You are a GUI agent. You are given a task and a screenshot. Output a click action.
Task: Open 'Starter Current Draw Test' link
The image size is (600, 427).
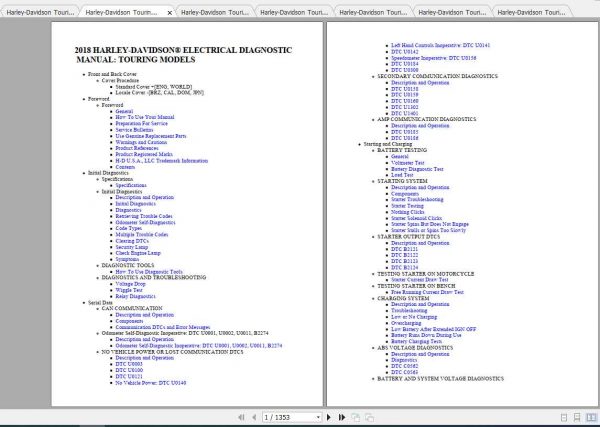[419, 280]
